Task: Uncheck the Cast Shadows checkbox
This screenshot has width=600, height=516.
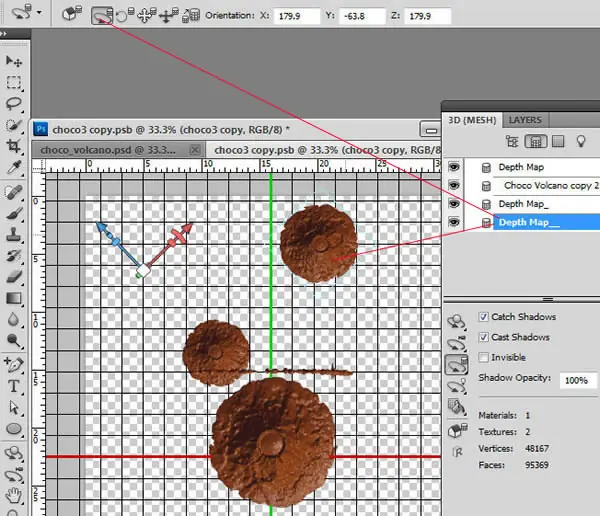Action: click(x=483, y=337)
